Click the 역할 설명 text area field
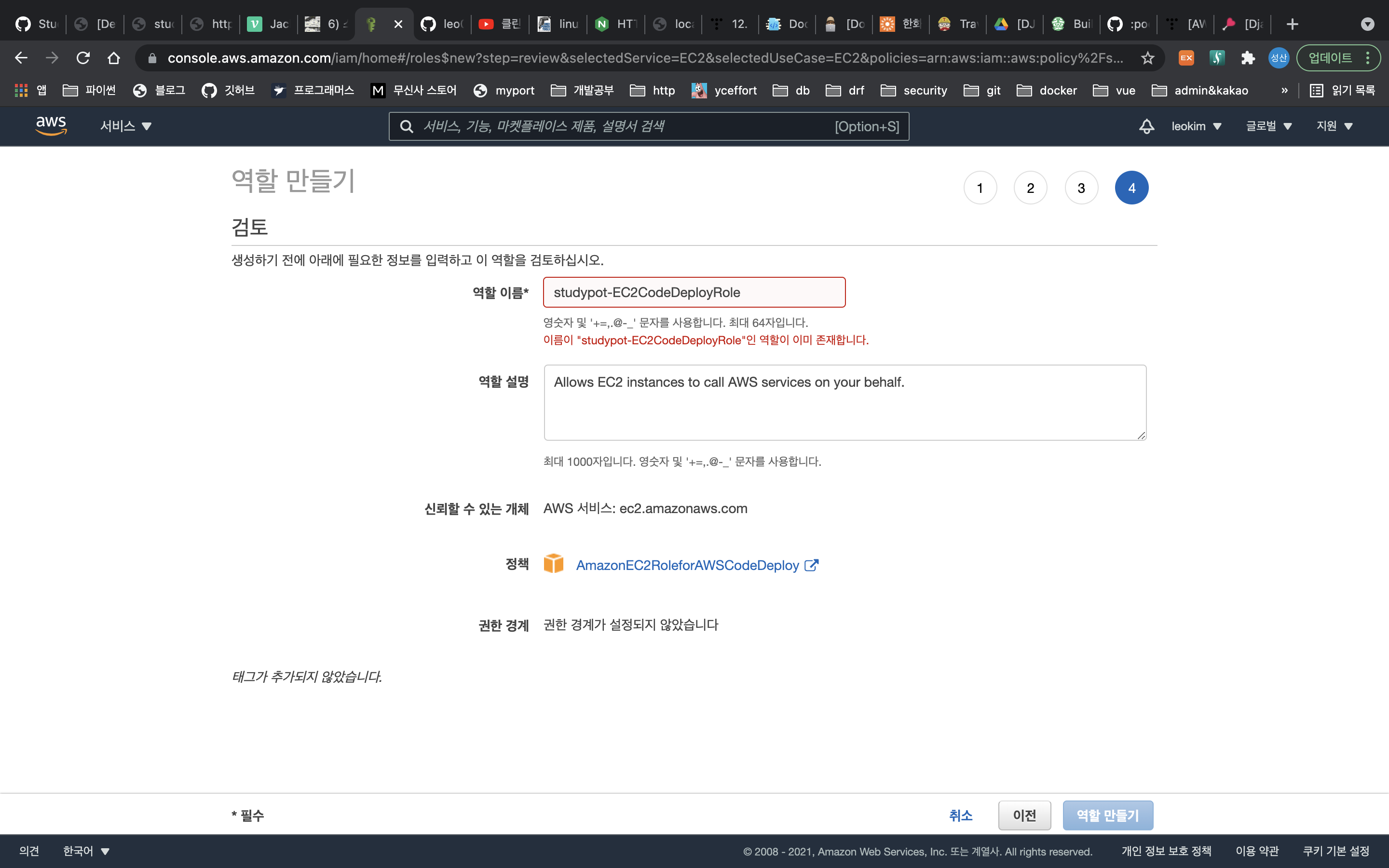Viewport: 1389px width, 868px height. 845,402
